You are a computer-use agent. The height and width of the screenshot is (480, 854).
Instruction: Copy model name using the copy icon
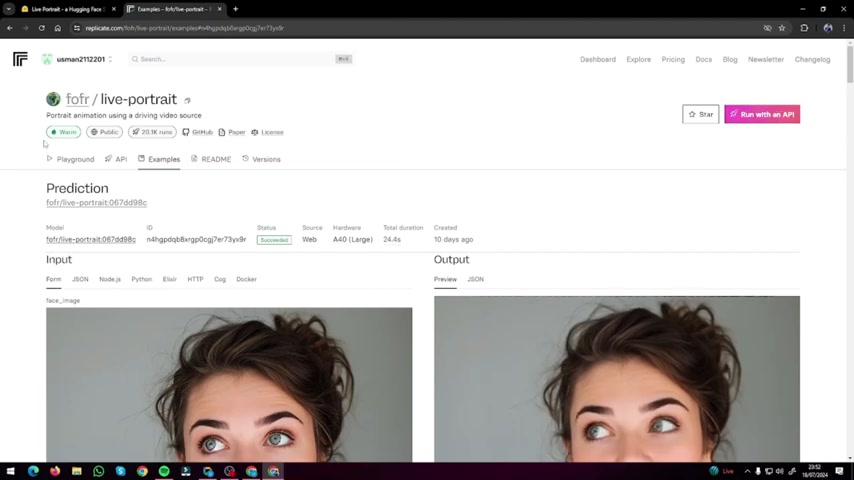[x=187, y=100]
